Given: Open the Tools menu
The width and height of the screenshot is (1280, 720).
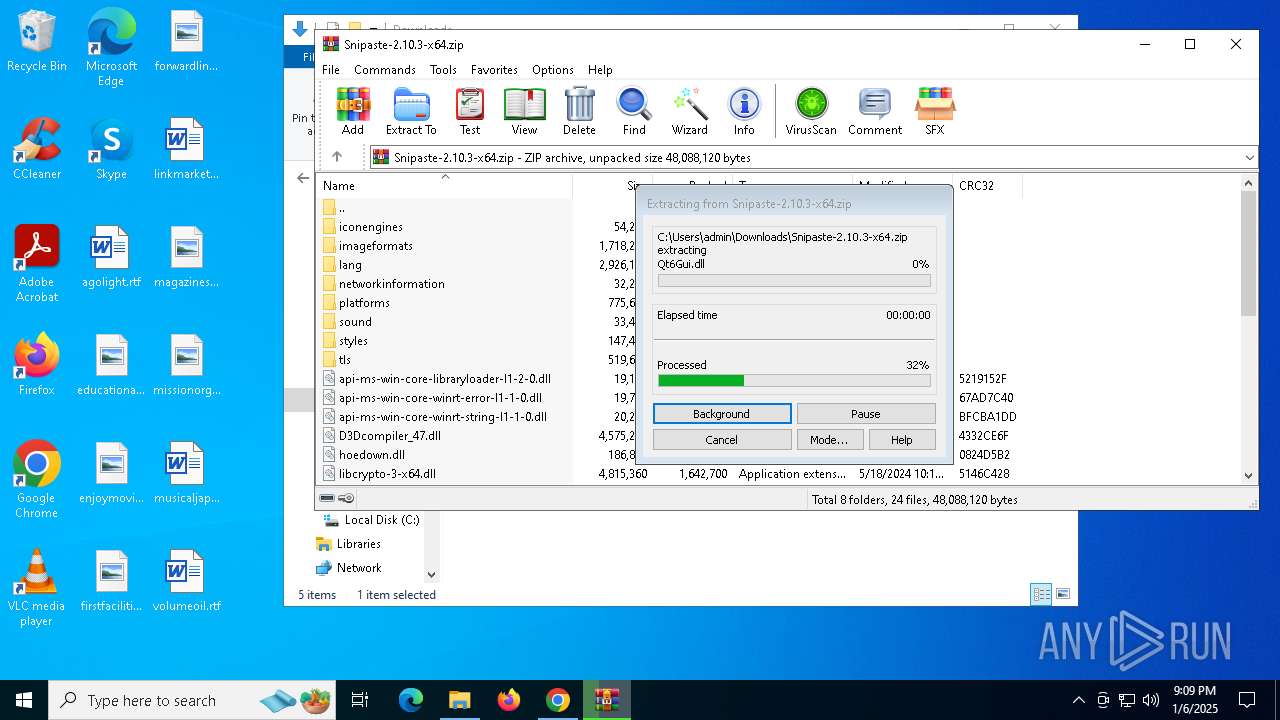Looking at the screenshot, I should click(443, 70).
